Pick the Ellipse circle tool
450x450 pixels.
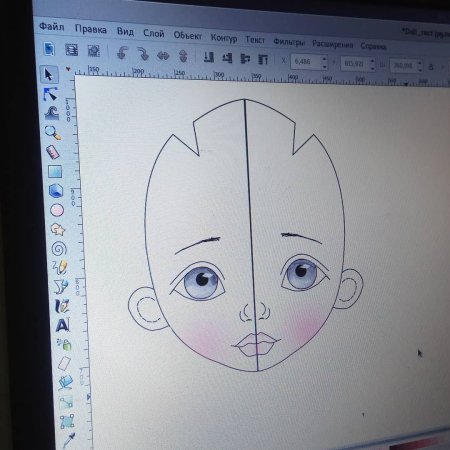click(57, 210)
